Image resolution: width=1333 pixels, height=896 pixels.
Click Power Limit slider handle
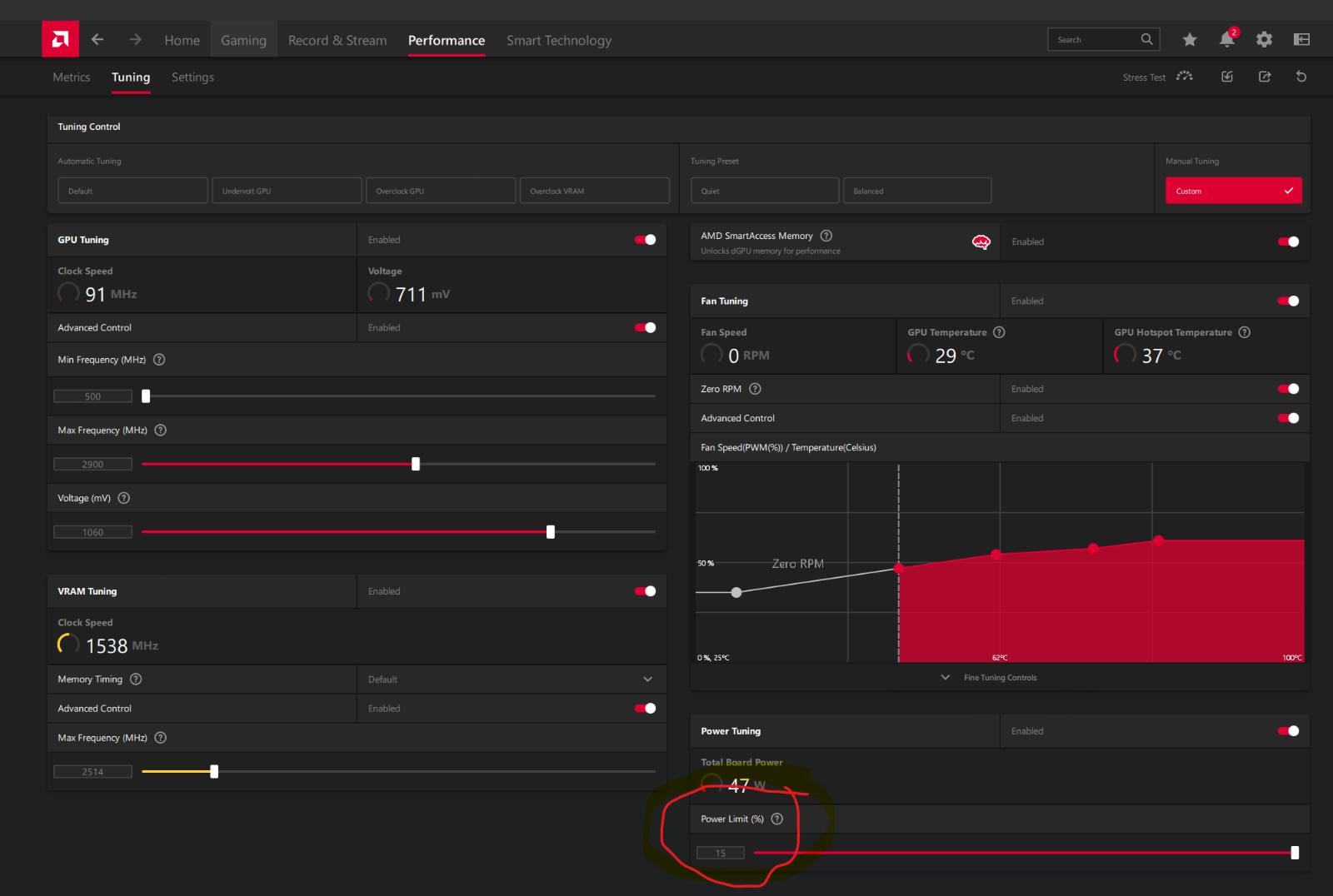pos(1295,853)
